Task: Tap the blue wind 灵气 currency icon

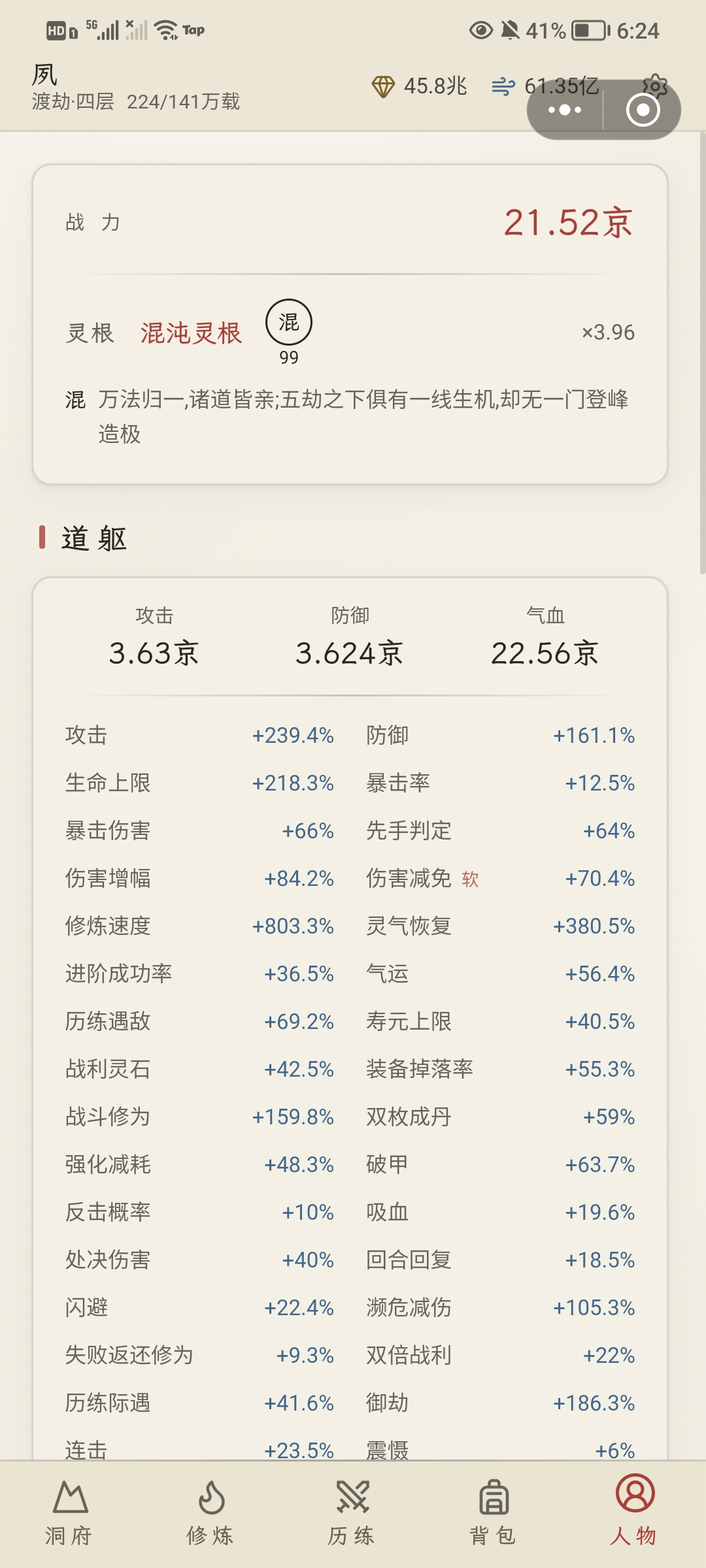Action: [x=503, y=86]
